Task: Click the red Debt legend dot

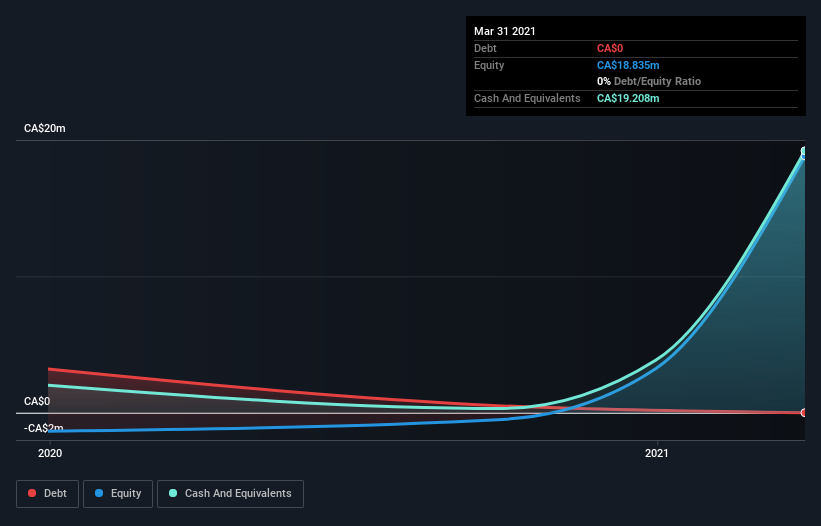Action: click(x=32, y=493)
